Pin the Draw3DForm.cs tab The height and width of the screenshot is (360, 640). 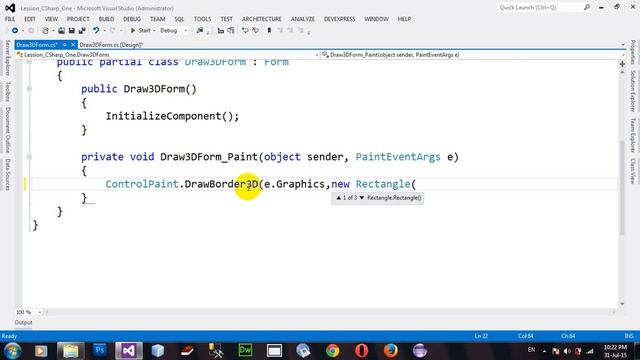pos(64,45)
